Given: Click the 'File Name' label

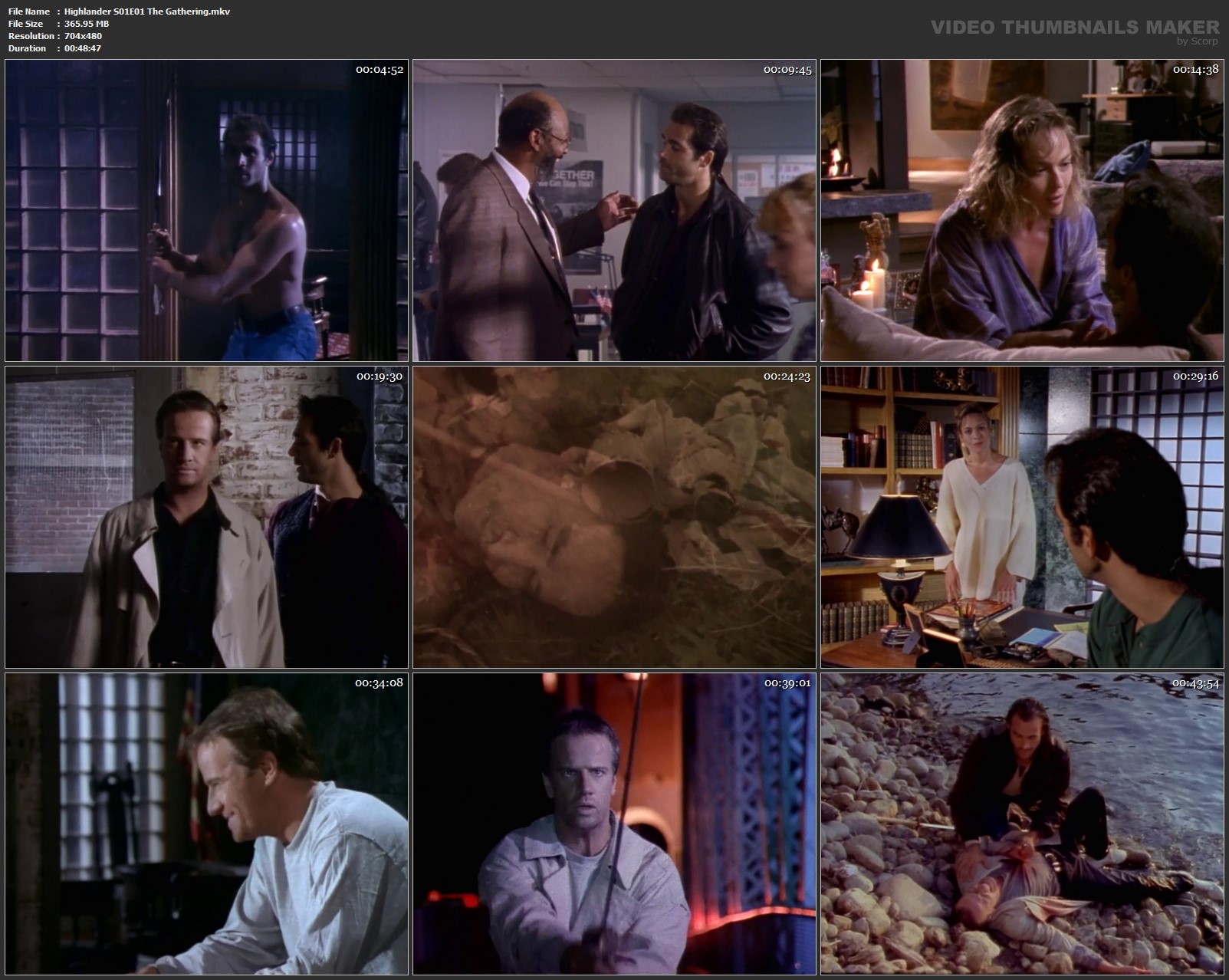Looking at the screenshot, I should pyautogui.click(x=29, y=12).
